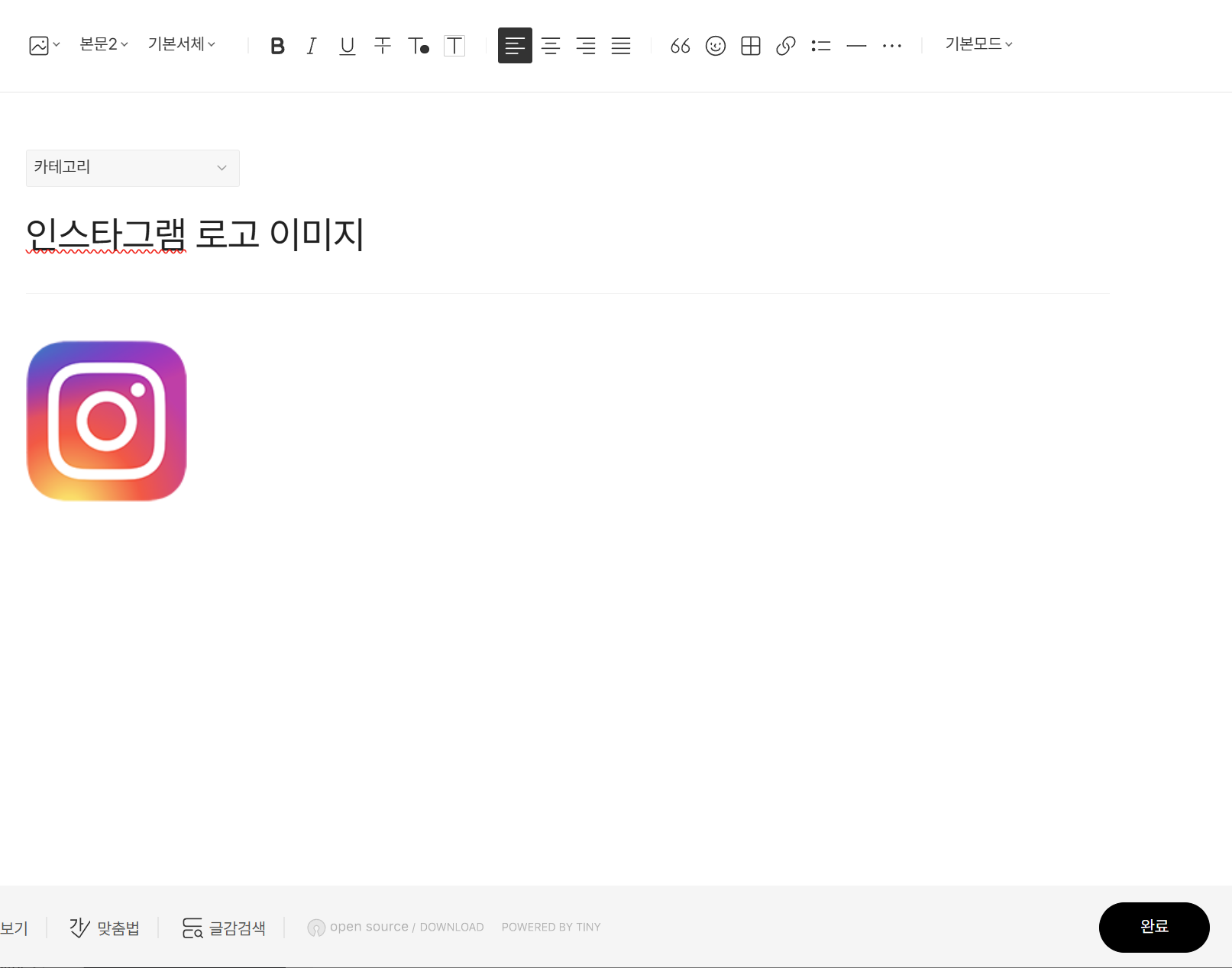Insert a hyperlink
Screen dimensions: 1232x968
786,46
